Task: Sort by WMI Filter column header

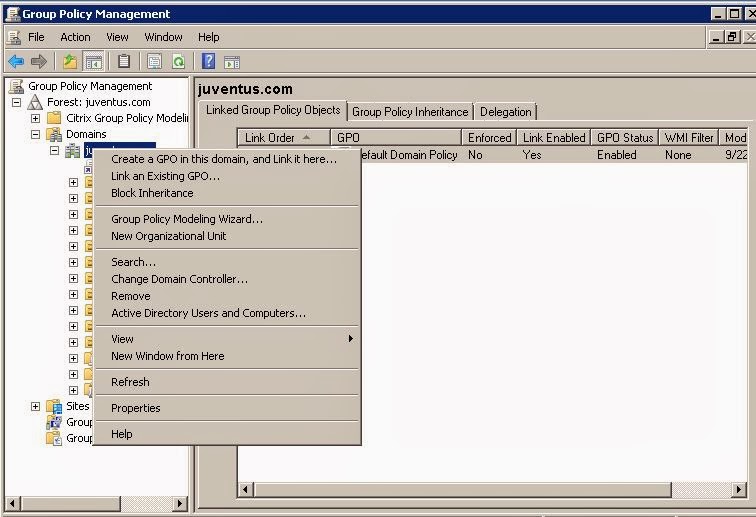Action: pos(689,138)
